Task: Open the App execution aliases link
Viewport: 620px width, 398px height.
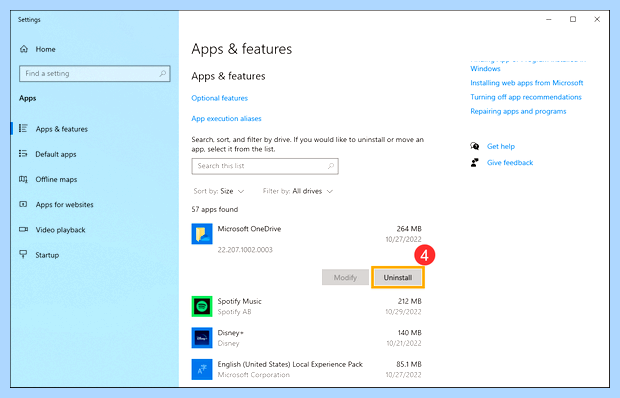Action: (226, 119)
